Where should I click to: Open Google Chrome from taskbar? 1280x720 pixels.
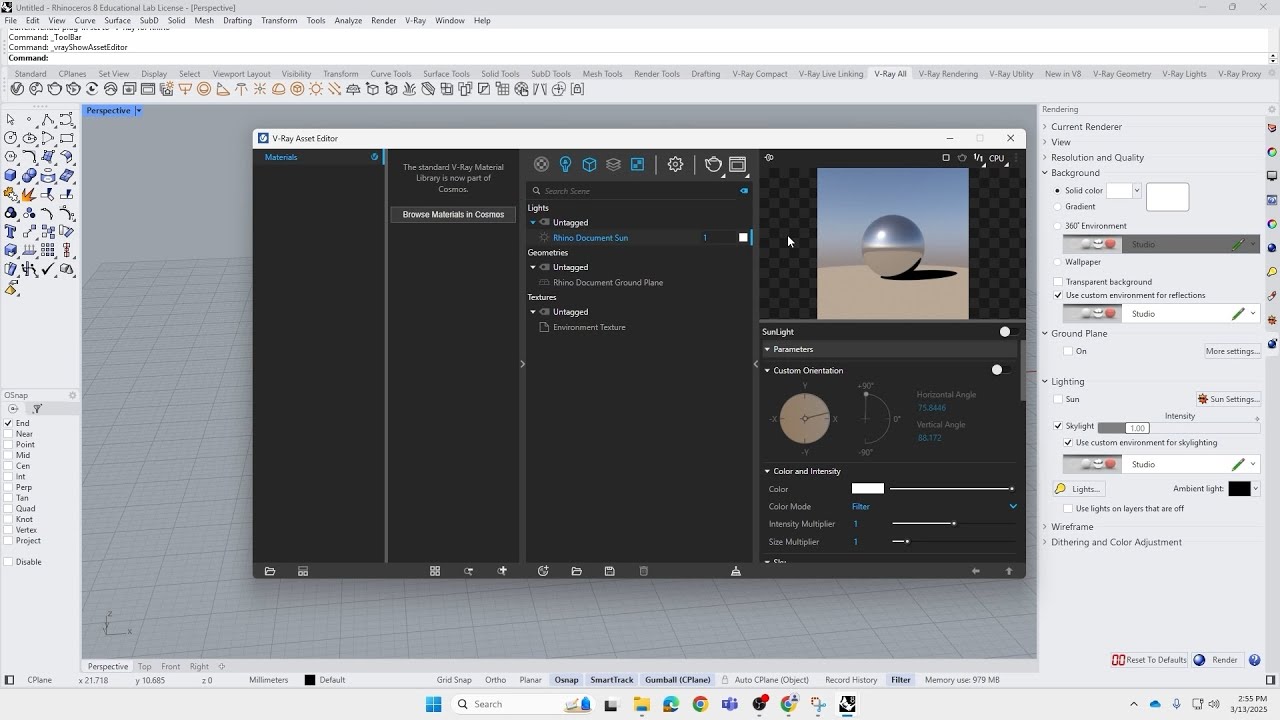tap(700, 704)
